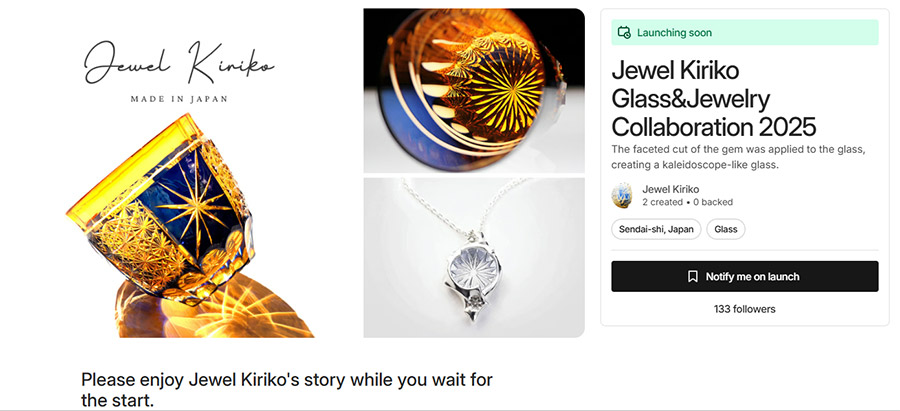Click the 2 created • 0 backed text
Screen dimensions: 900x411
(x=688, y=202)
